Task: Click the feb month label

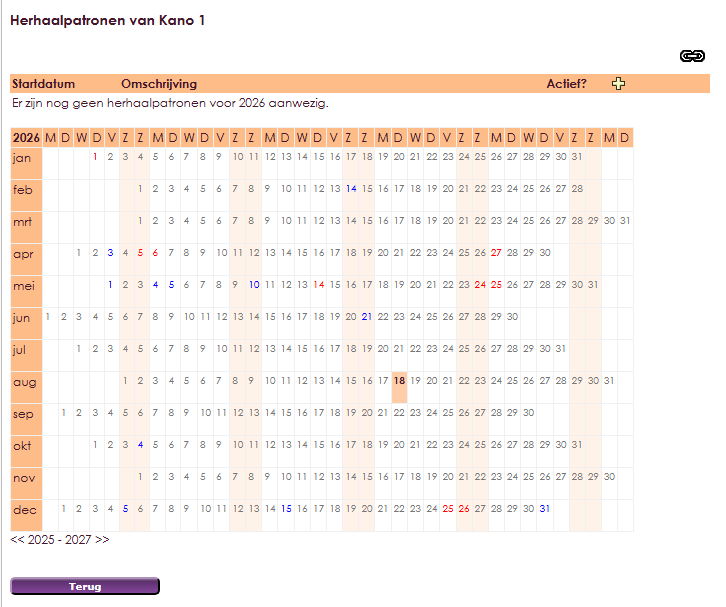Action: pyautogui.click(x=23, y=190)
